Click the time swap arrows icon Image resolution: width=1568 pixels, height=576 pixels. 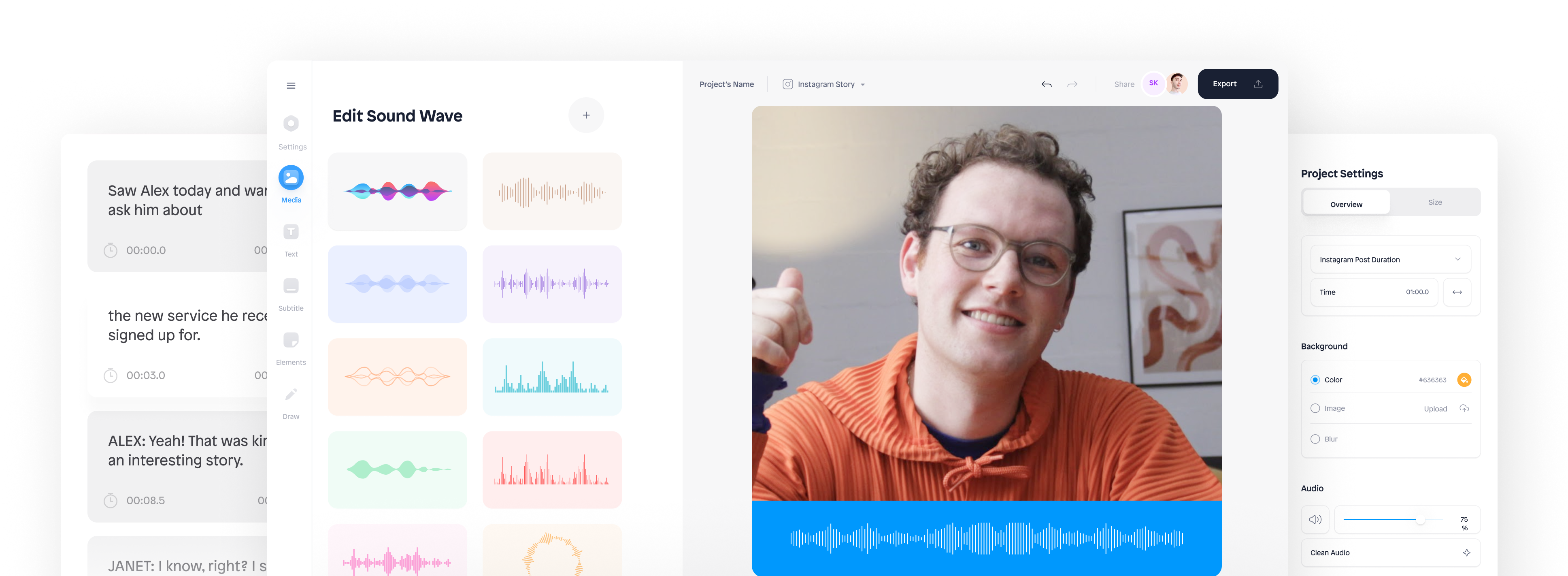tap(1457, 292)
